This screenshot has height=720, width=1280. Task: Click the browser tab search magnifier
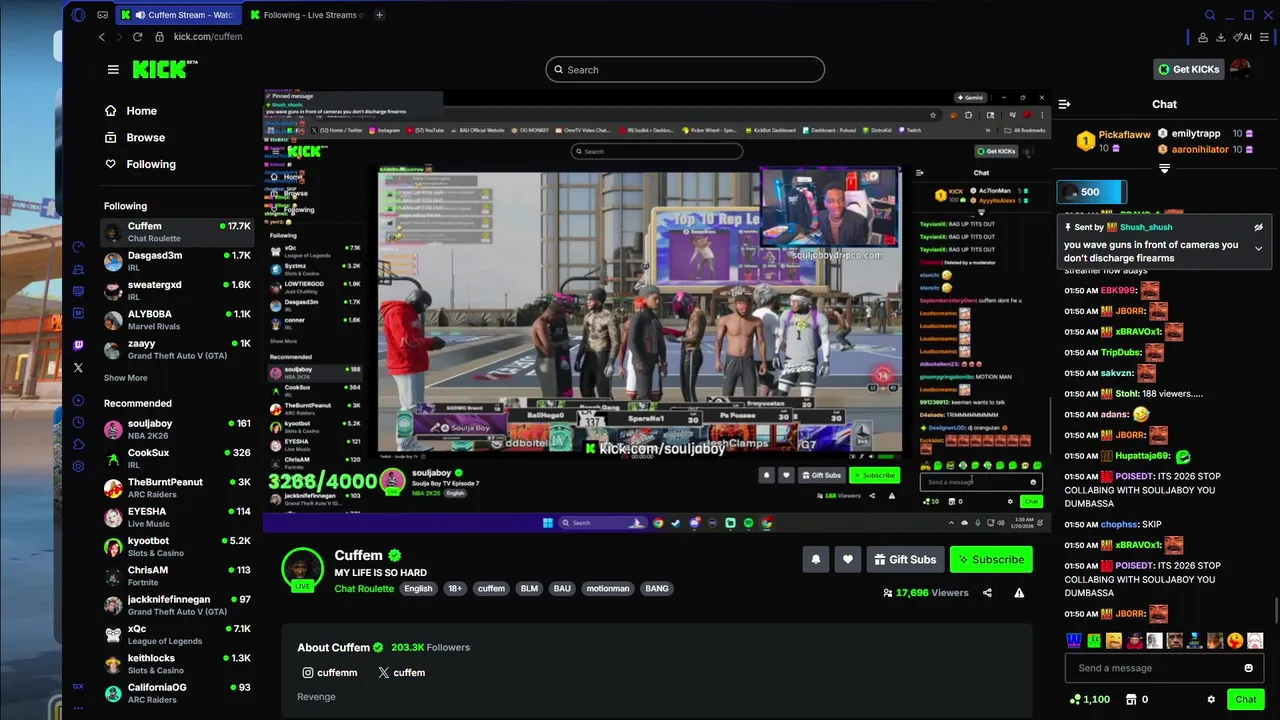point(1210,15)
